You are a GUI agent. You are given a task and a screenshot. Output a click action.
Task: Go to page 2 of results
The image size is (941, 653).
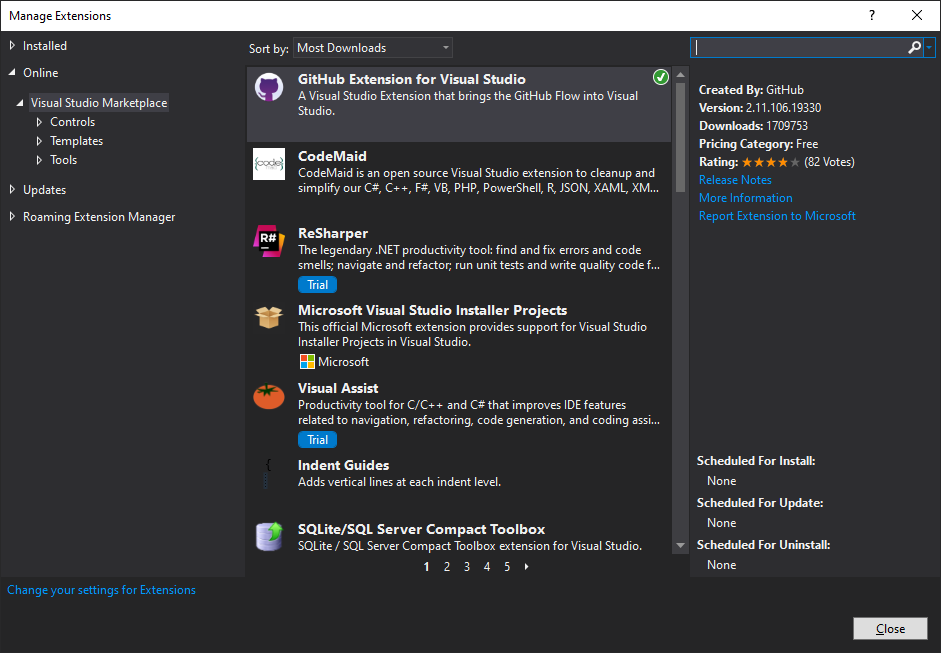[x=446, y=567]
